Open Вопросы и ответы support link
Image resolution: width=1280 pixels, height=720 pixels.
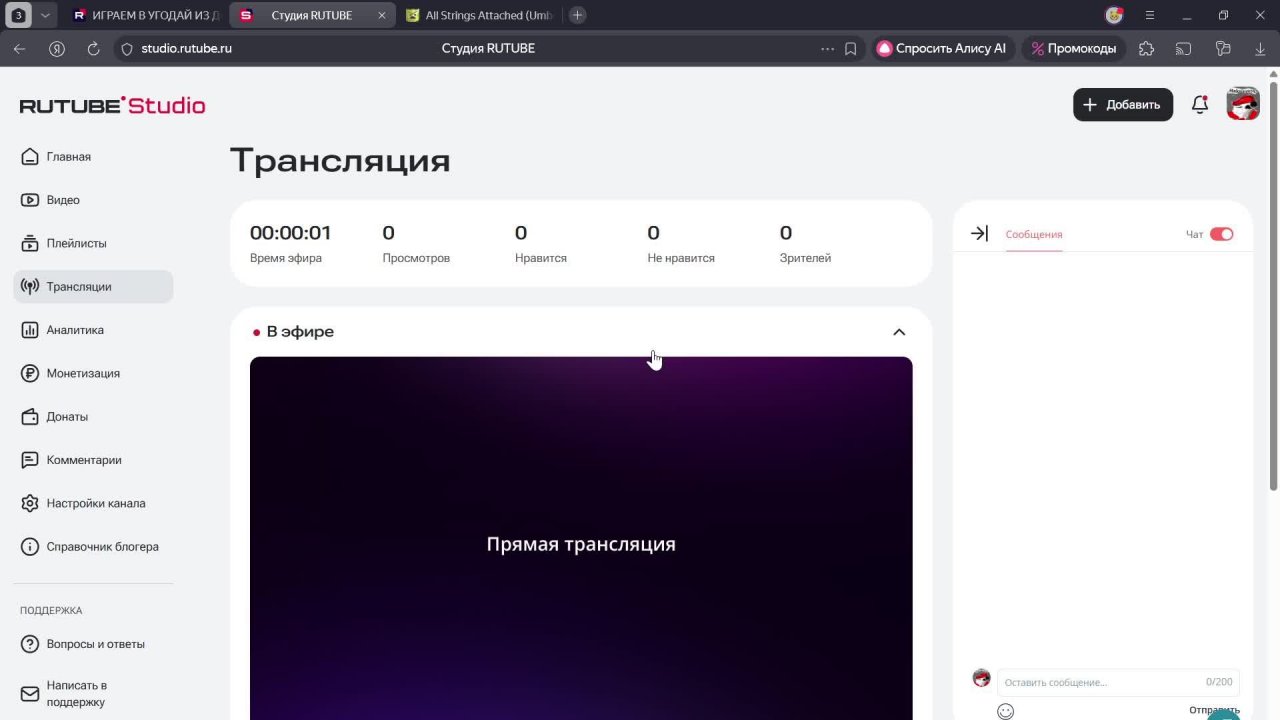click(x=95, y=644)
